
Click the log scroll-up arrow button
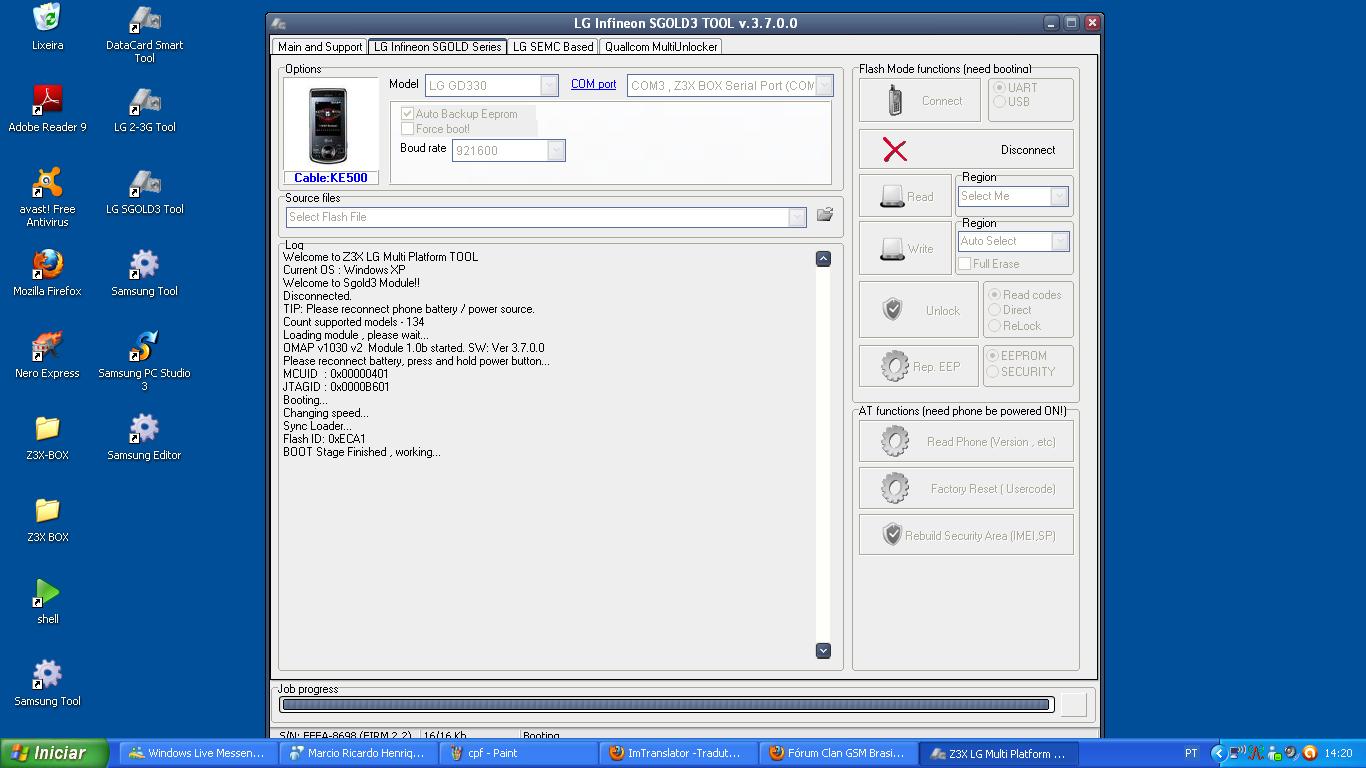(823, 259)
